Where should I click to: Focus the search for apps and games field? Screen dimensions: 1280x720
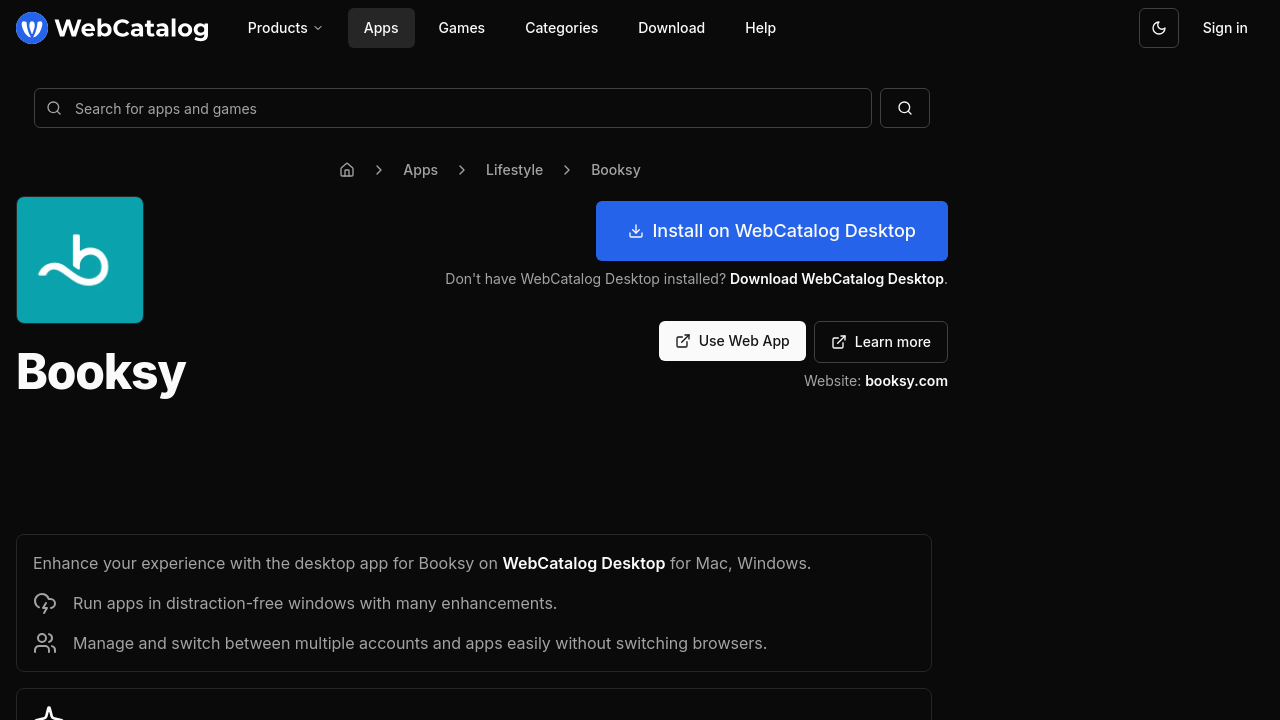(452, 108)
